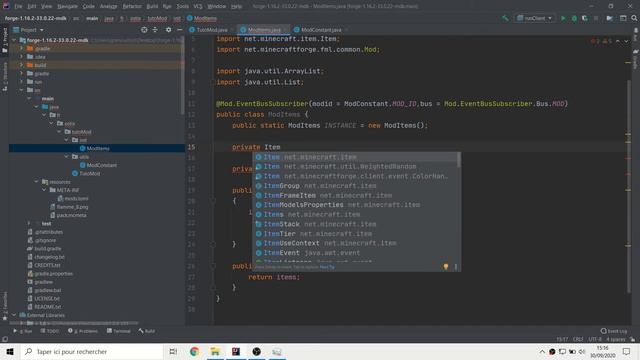The width and height of the screenshot is (640, 360).
Task: Collapse the META-INF folder
Action: click(x=44, y=190)
